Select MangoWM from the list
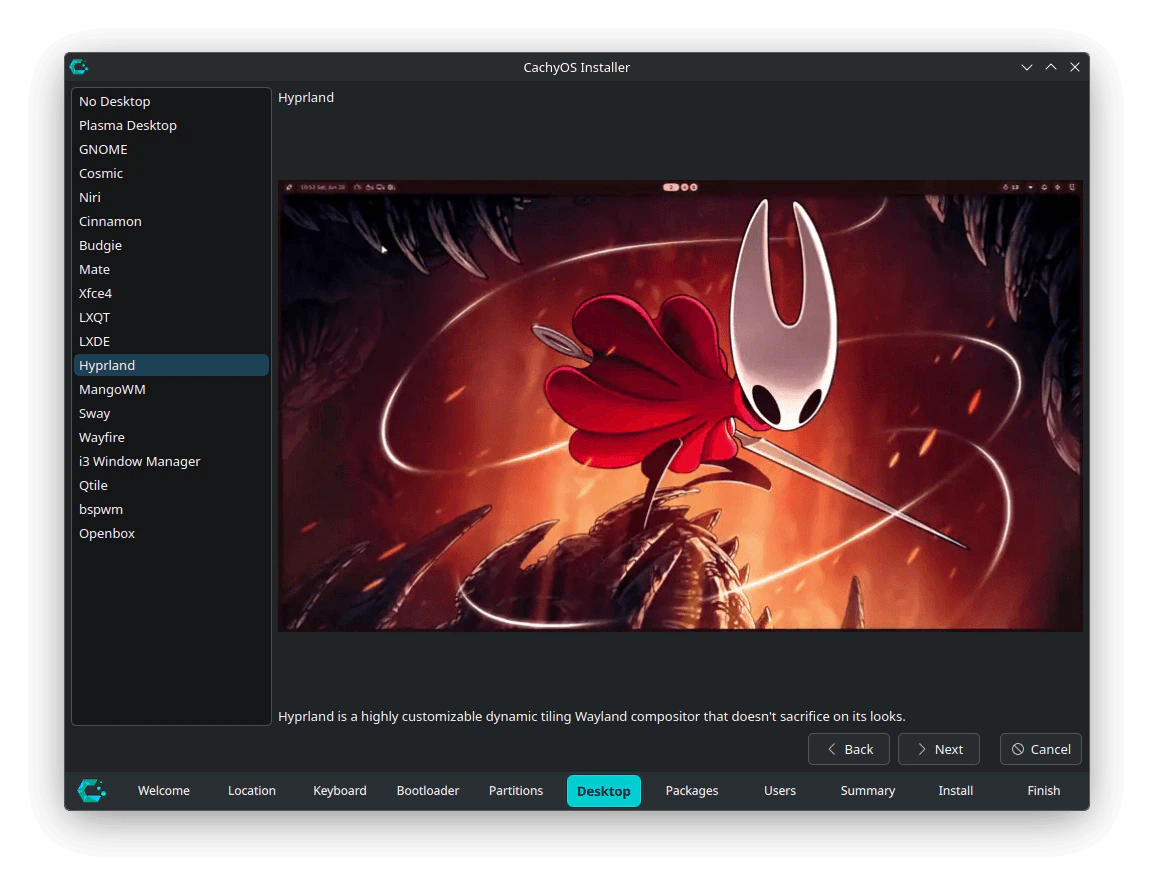1154x887 pixels. coord(171,389)
